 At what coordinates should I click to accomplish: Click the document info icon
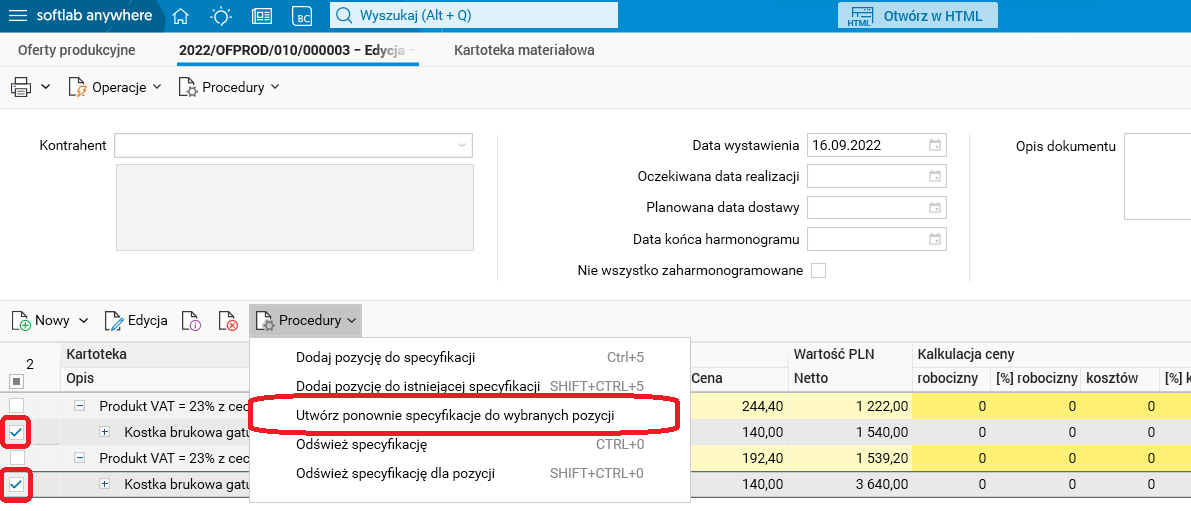tap(191, 320)
